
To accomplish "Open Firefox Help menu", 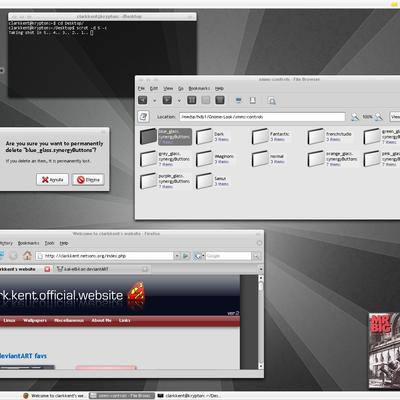I will (x=64, y=243).
